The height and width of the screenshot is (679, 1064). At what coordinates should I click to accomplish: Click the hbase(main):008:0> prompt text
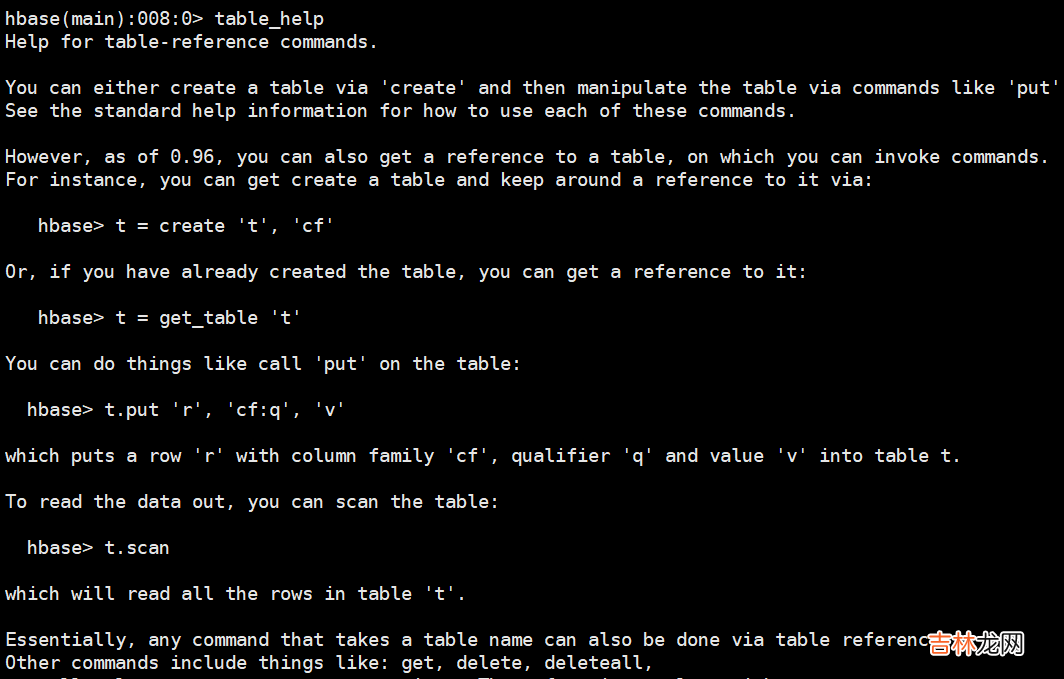(x=104, y=18)
